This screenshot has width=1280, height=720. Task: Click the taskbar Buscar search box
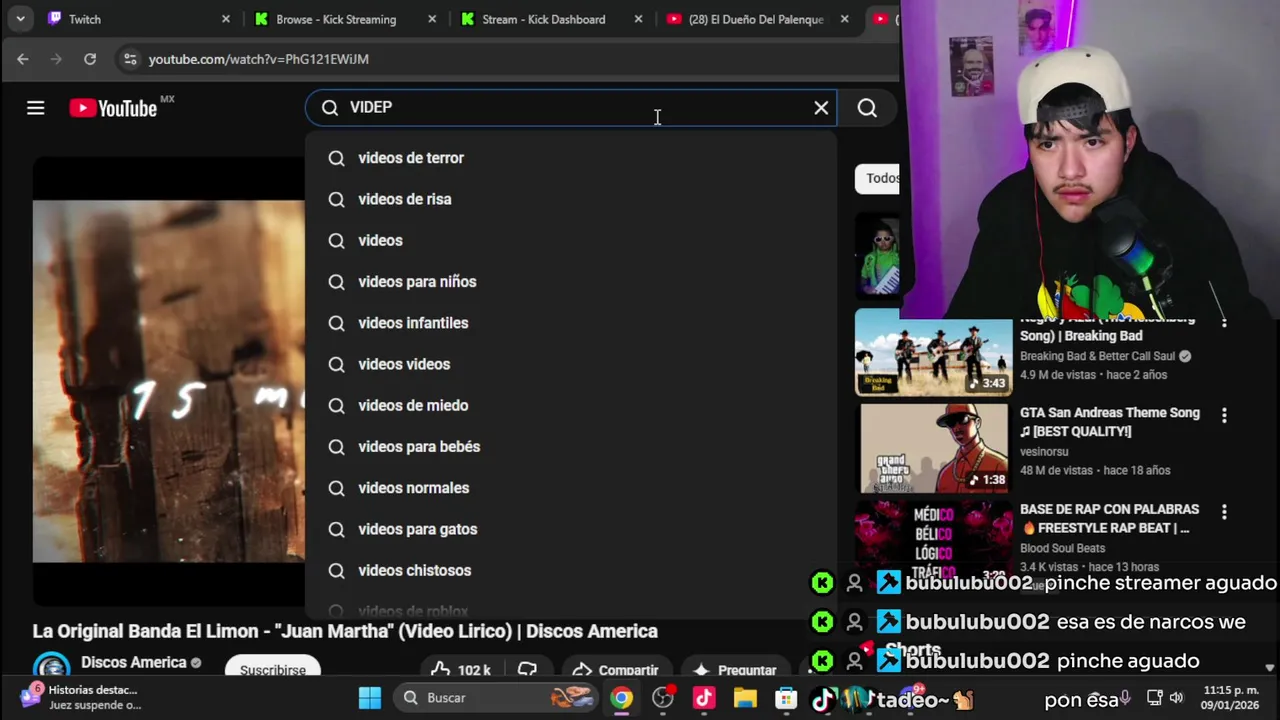(497, 698)
